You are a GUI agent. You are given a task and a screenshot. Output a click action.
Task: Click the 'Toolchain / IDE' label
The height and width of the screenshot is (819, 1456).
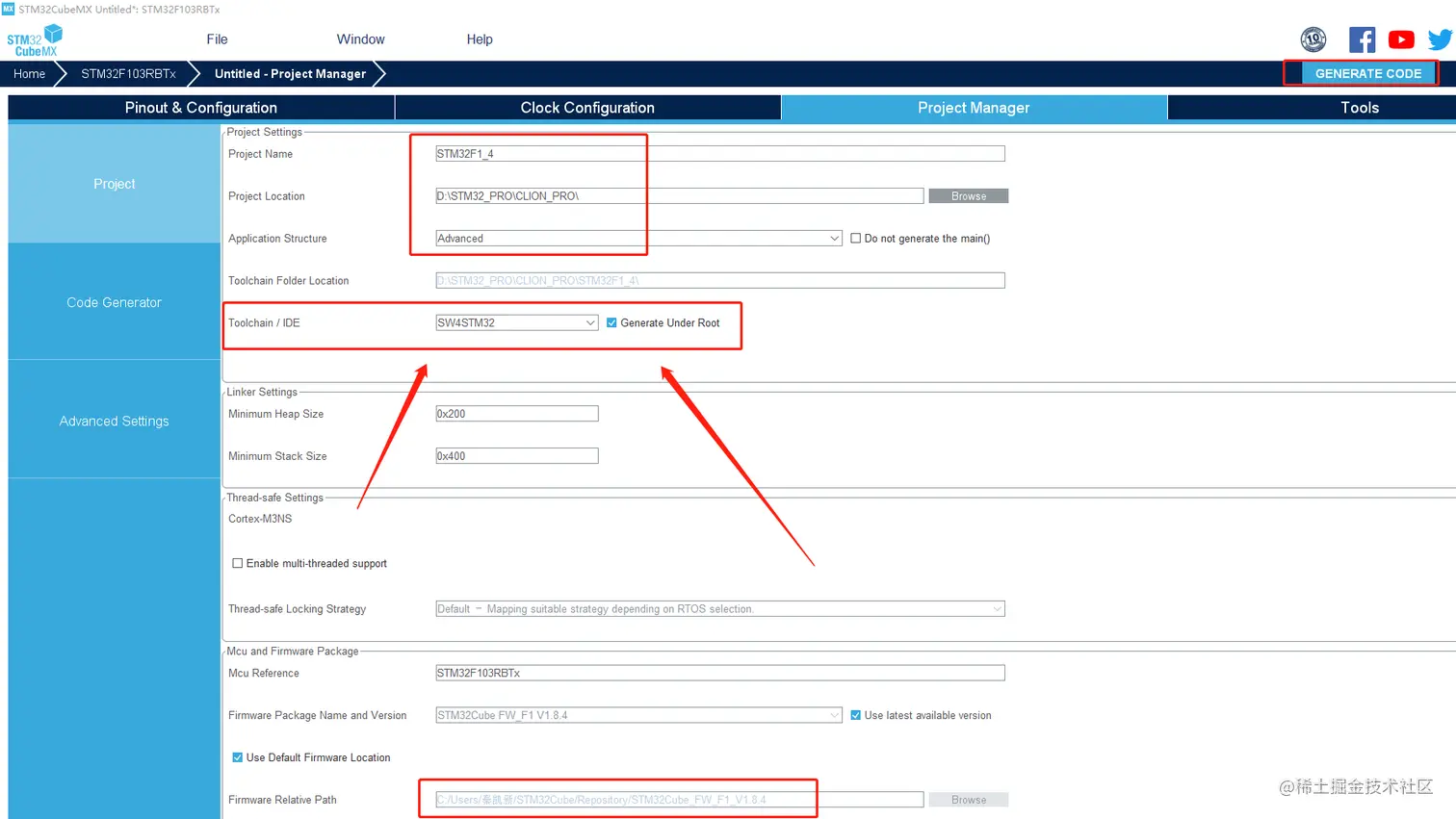click(264, 323)
